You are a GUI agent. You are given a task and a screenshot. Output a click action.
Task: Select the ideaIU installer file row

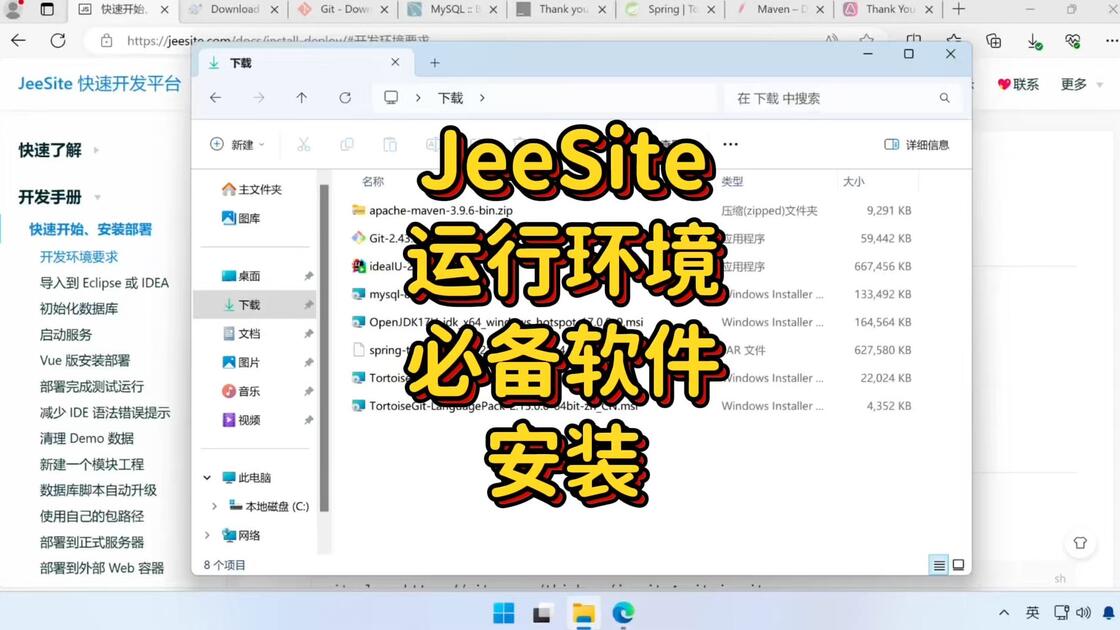[632, 266]
